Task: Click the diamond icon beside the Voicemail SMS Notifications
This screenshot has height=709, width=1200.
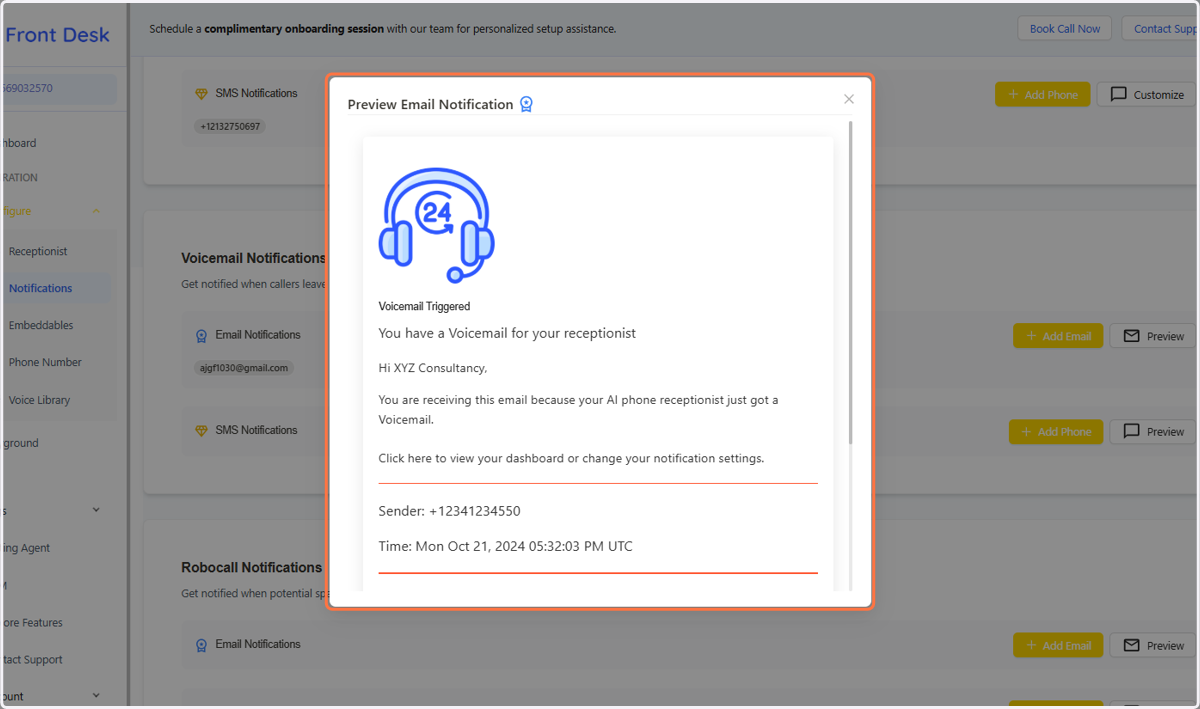Action: tap(201, 431)
